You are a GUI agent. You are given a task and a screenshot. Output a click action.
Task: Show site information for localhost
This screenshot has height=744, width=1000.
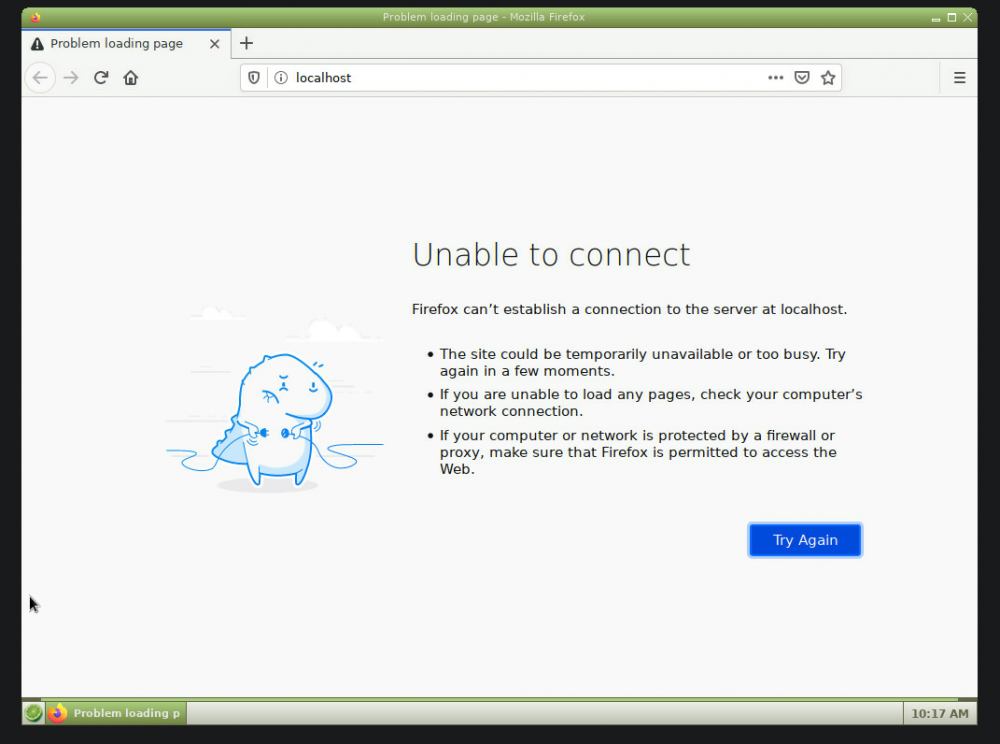coord(281,78)
